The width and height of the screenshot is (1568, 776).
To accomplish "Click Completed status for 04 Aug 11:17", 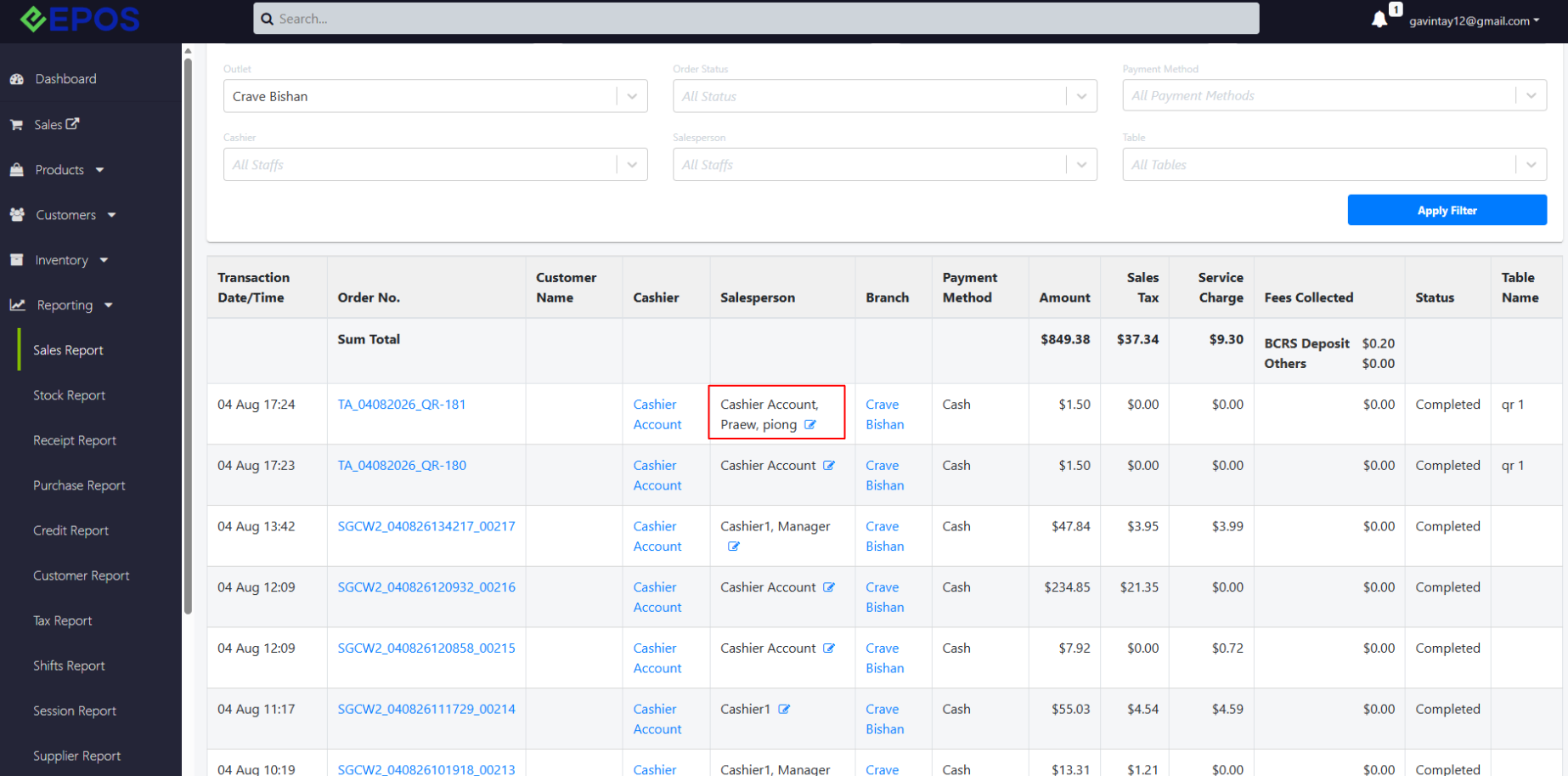I will pyautogui.click(x=1447, y=709).
